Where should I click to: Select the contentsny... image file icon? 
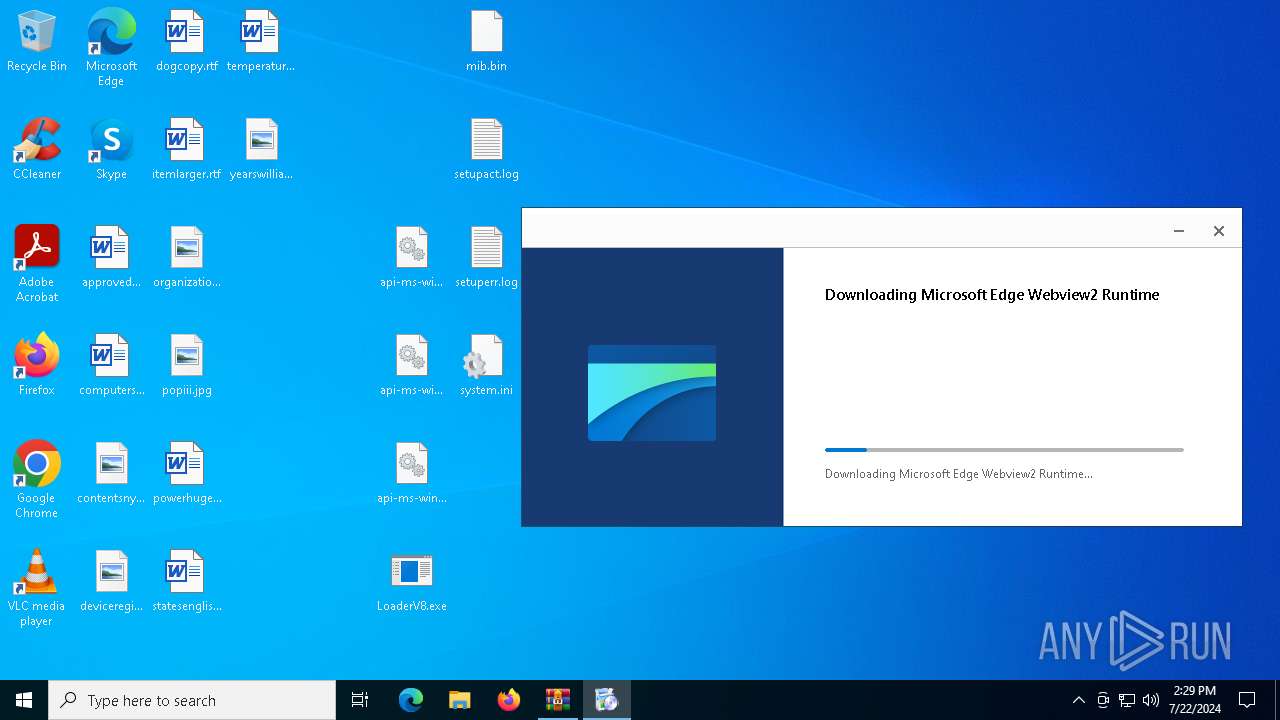pos(111,473)
